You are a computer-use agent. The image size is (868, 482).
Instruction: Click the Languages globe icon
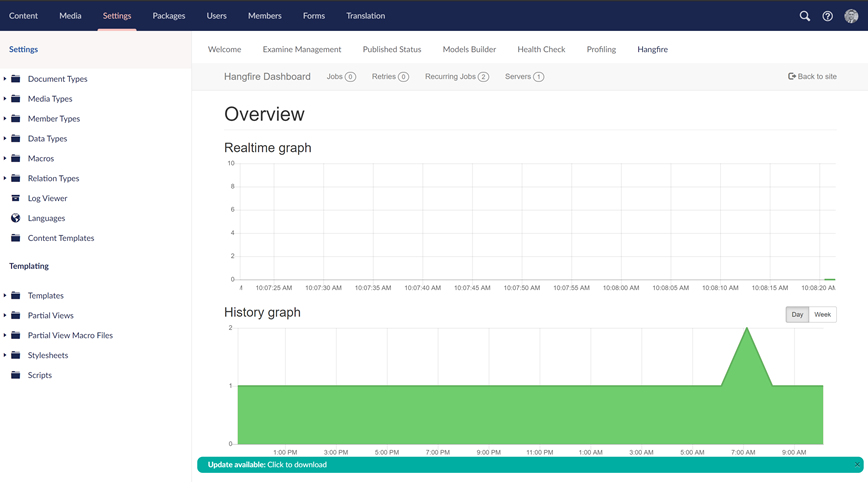coord(16,218)
